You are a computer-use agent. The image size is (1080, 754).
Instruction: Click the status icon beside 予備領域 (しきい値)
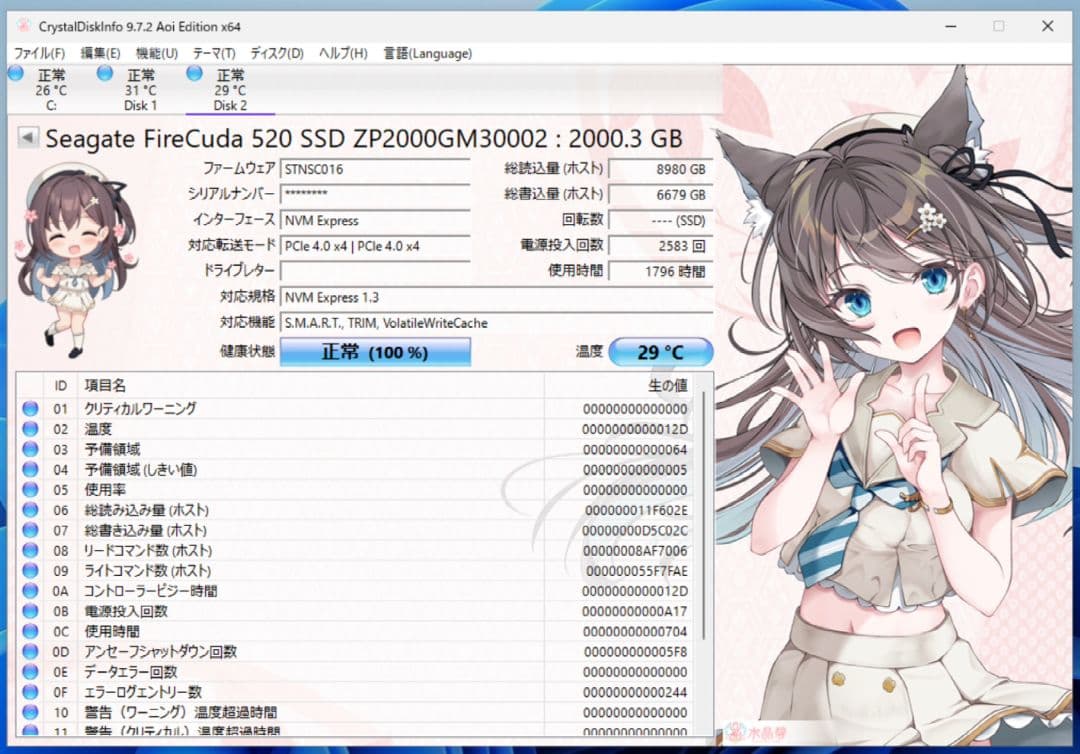click(28, 470)
